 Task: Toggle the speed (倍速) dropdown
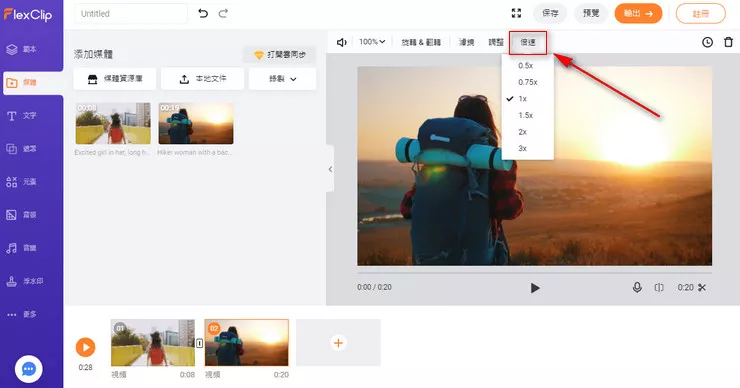click(528, 42)
